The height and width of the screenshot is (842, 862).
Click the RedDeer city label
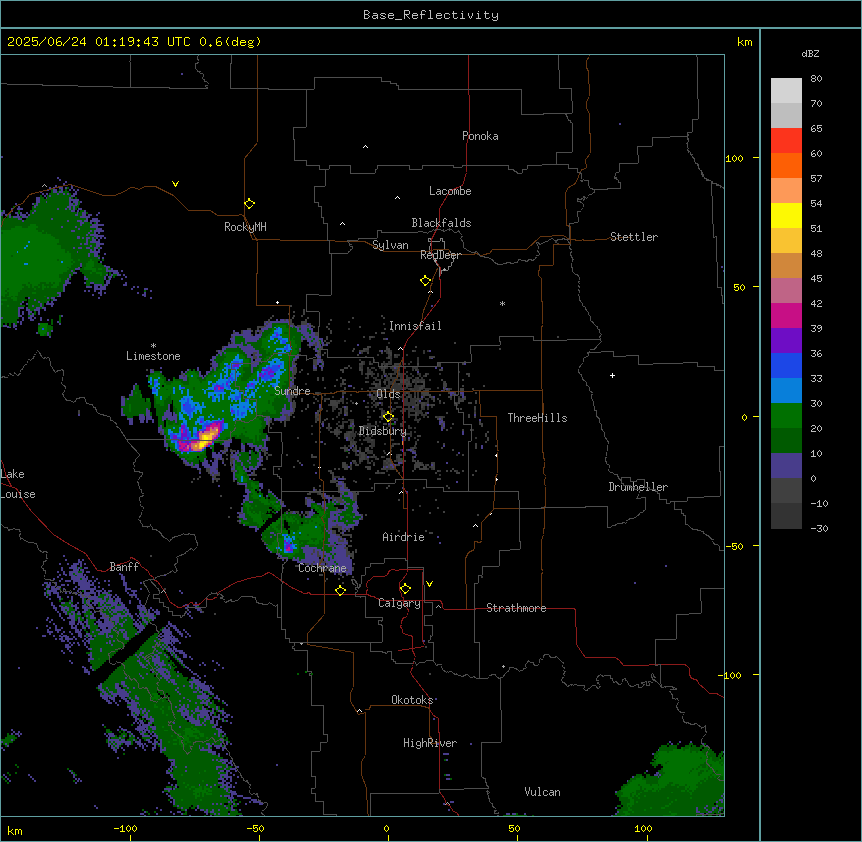pyautogui.click(x=440, y=255)
